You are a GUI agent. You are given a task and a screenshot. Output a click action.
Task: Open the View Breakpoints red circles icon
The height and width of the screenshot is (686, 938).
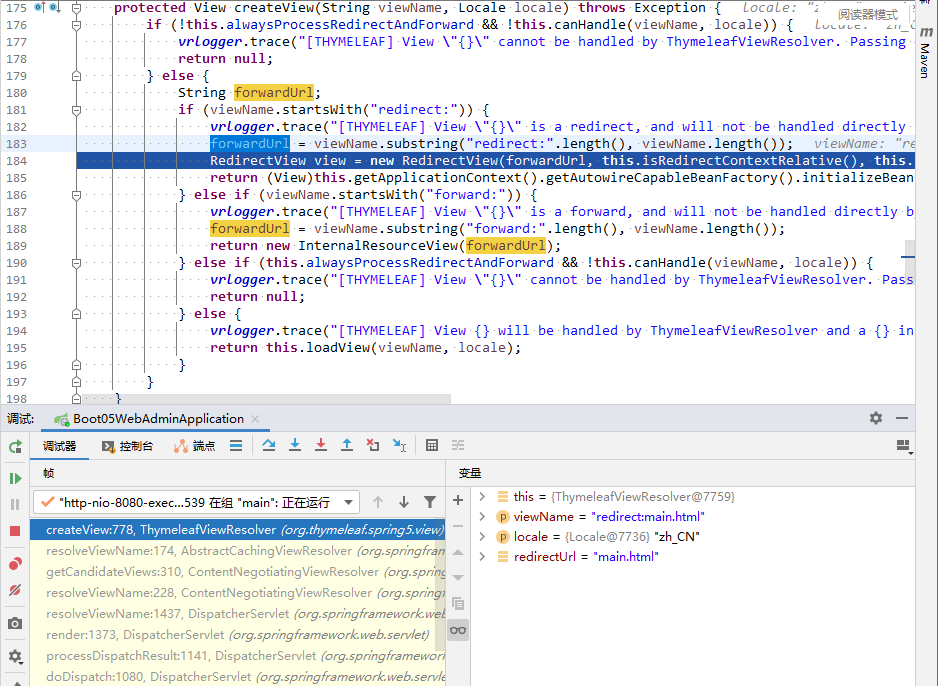16,563
